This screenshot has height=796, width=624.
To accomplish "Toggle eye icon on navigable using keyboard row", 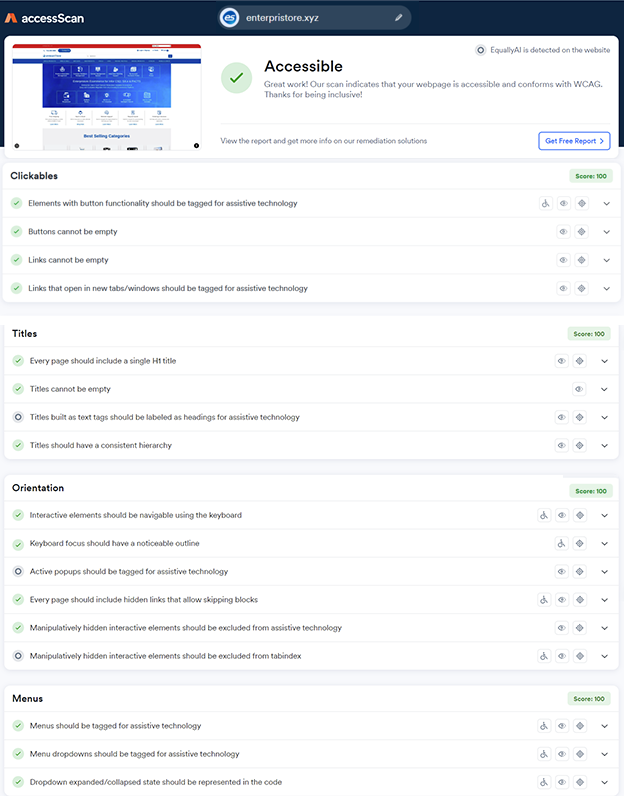I will [562, 515].
